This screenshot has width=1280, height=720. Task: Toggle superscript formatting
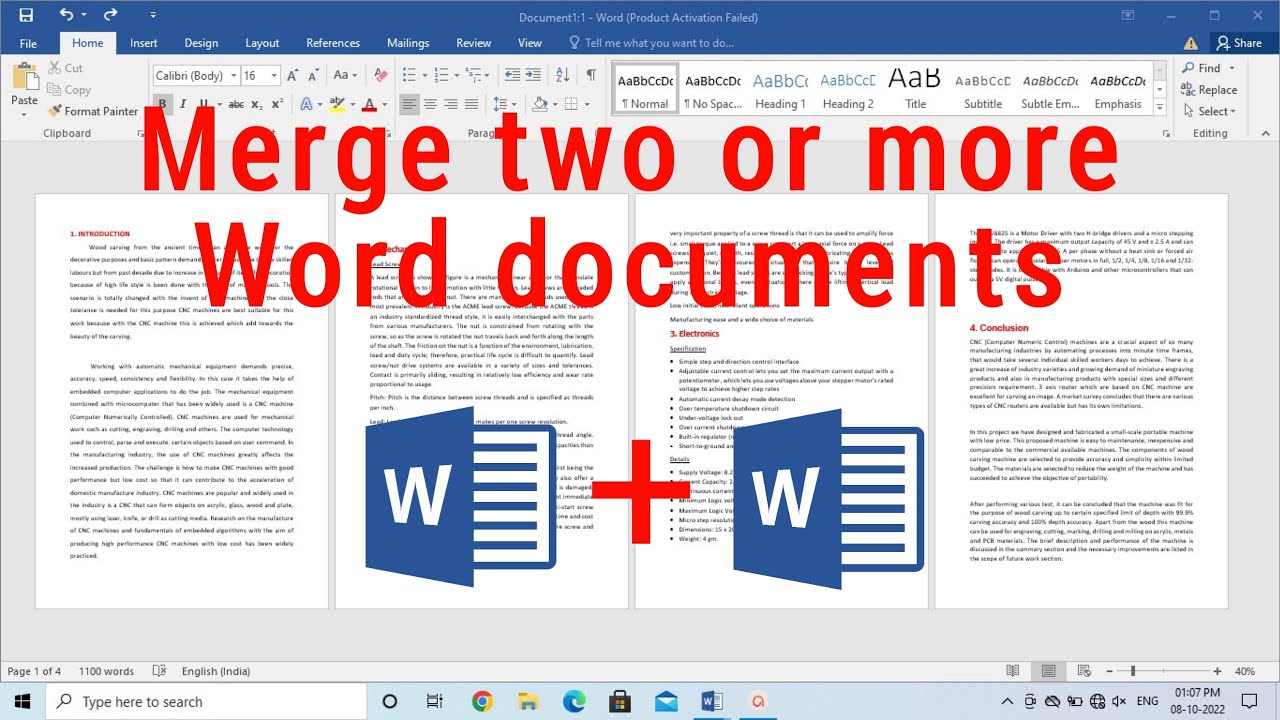[277, 104]
